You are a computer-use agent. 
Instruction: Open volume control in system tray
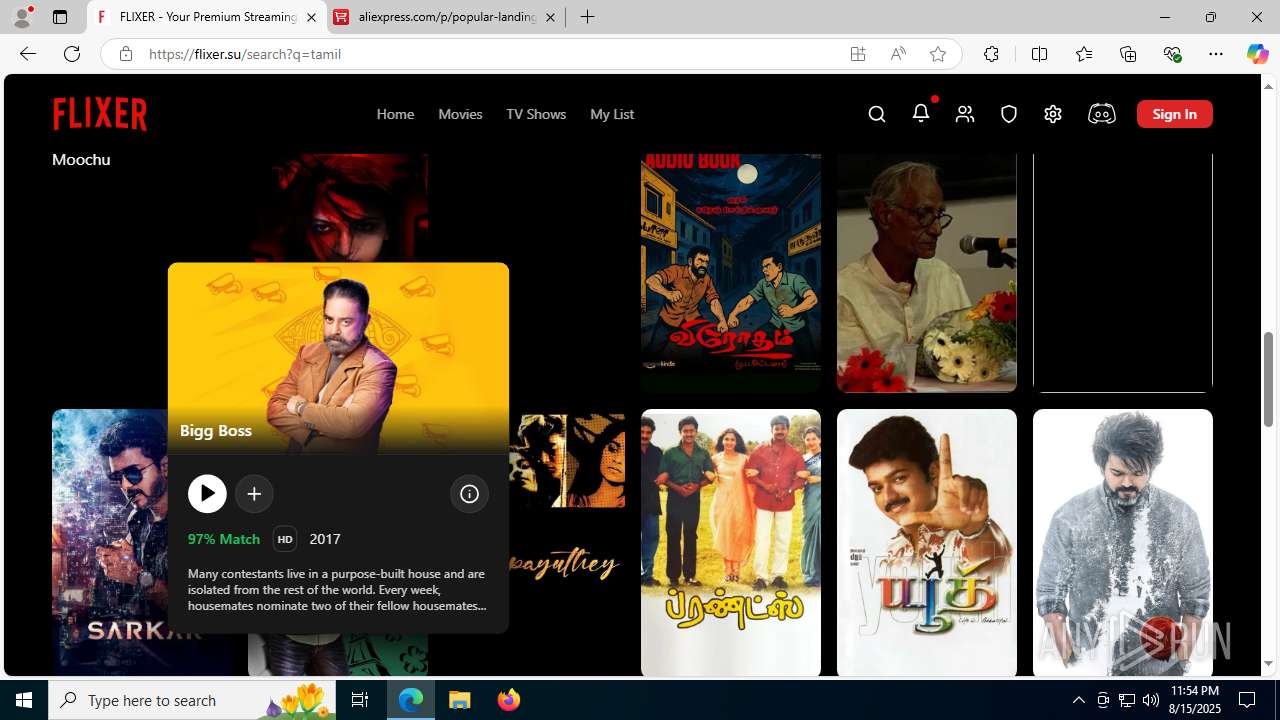1151,700
